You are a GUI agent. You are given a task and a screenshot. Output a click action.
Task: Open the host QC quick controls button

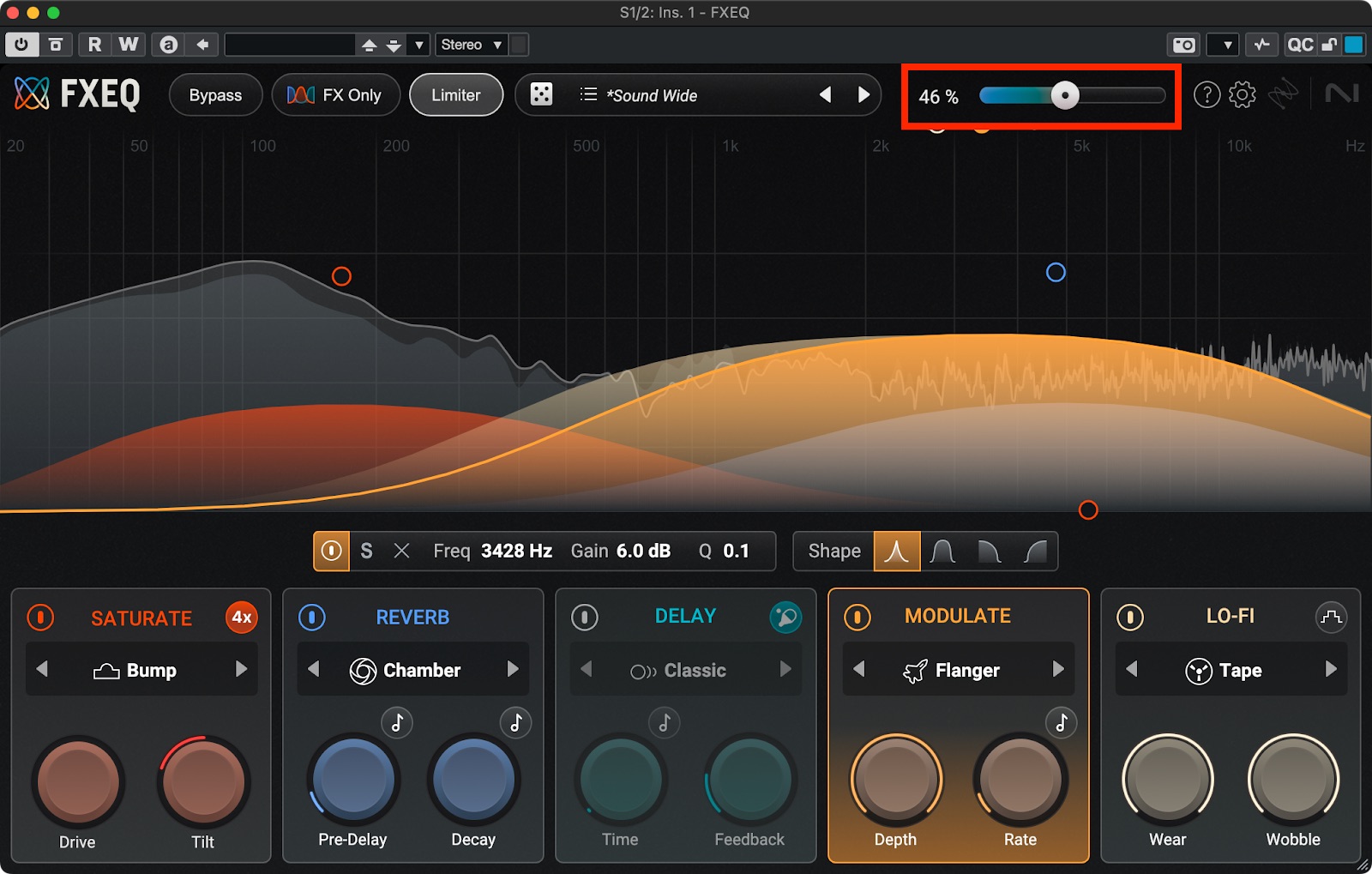[1300, 45]
